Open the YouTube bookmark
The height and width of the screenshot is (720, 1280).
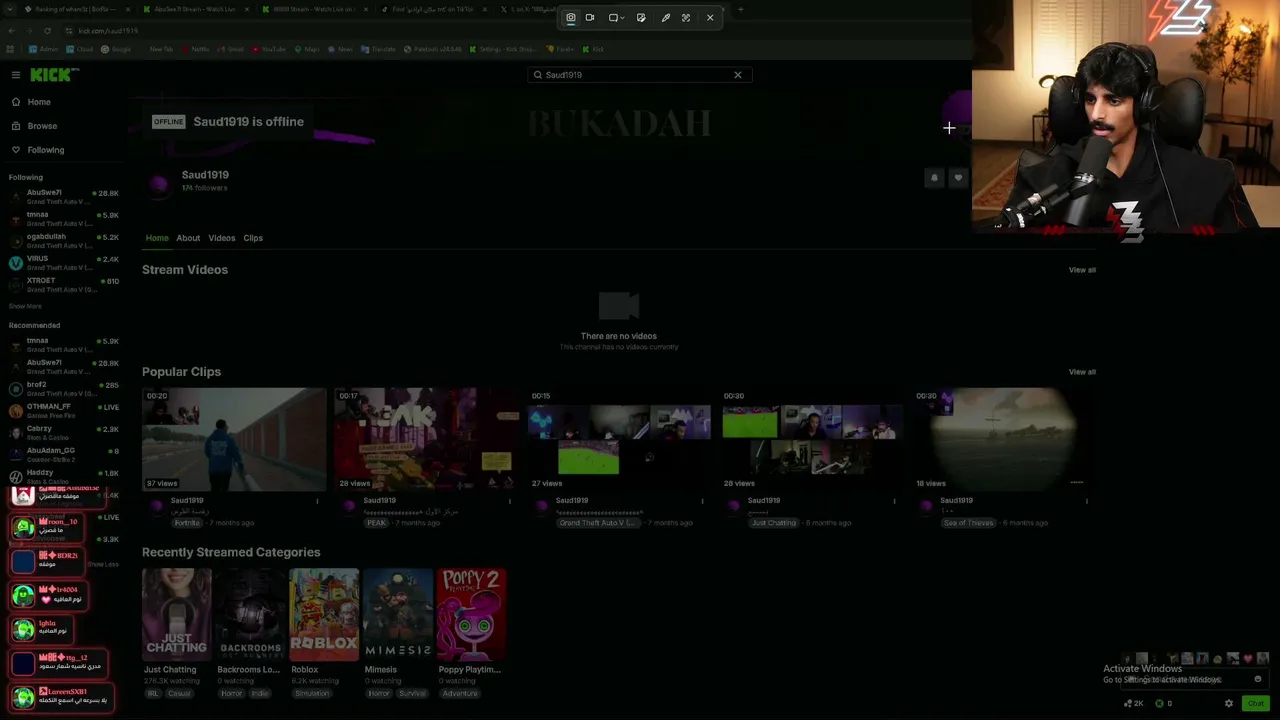(x=270, y=49)
